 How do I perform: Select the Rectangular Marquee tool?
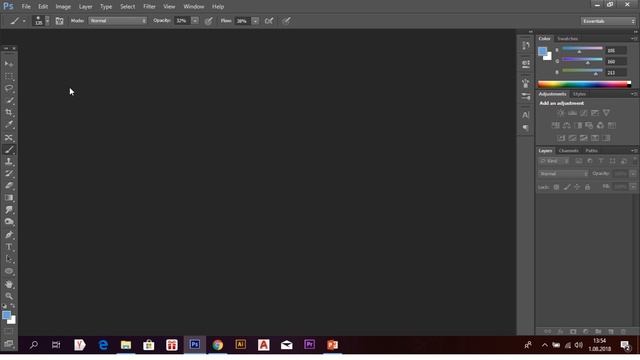[x=9, y=76]
